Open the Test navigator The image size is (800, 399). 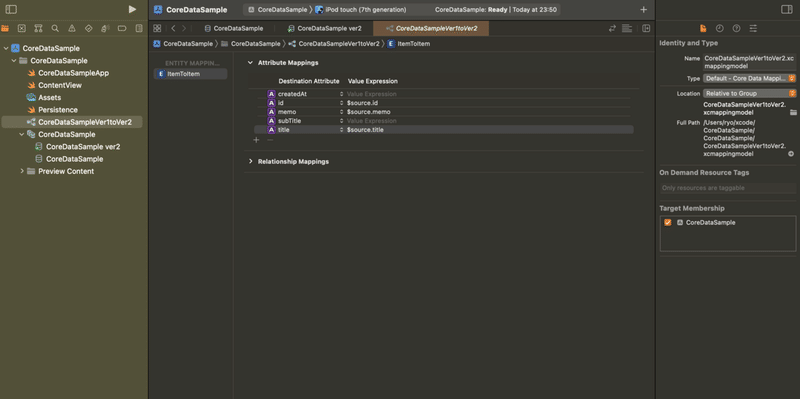(88, 29)
